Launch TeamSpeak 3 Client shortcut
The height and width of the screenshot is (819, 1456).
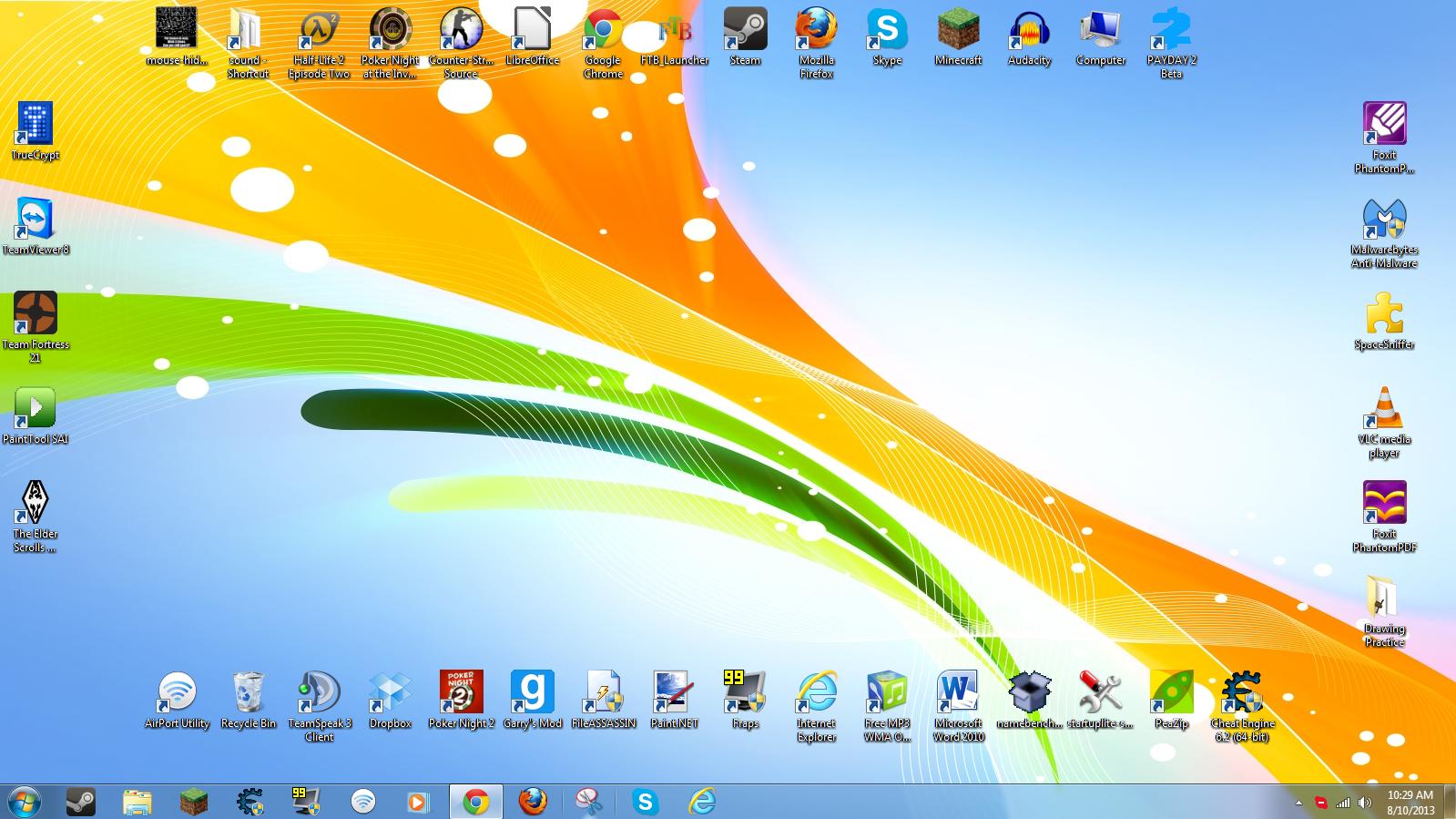click(x=319, y=707)
